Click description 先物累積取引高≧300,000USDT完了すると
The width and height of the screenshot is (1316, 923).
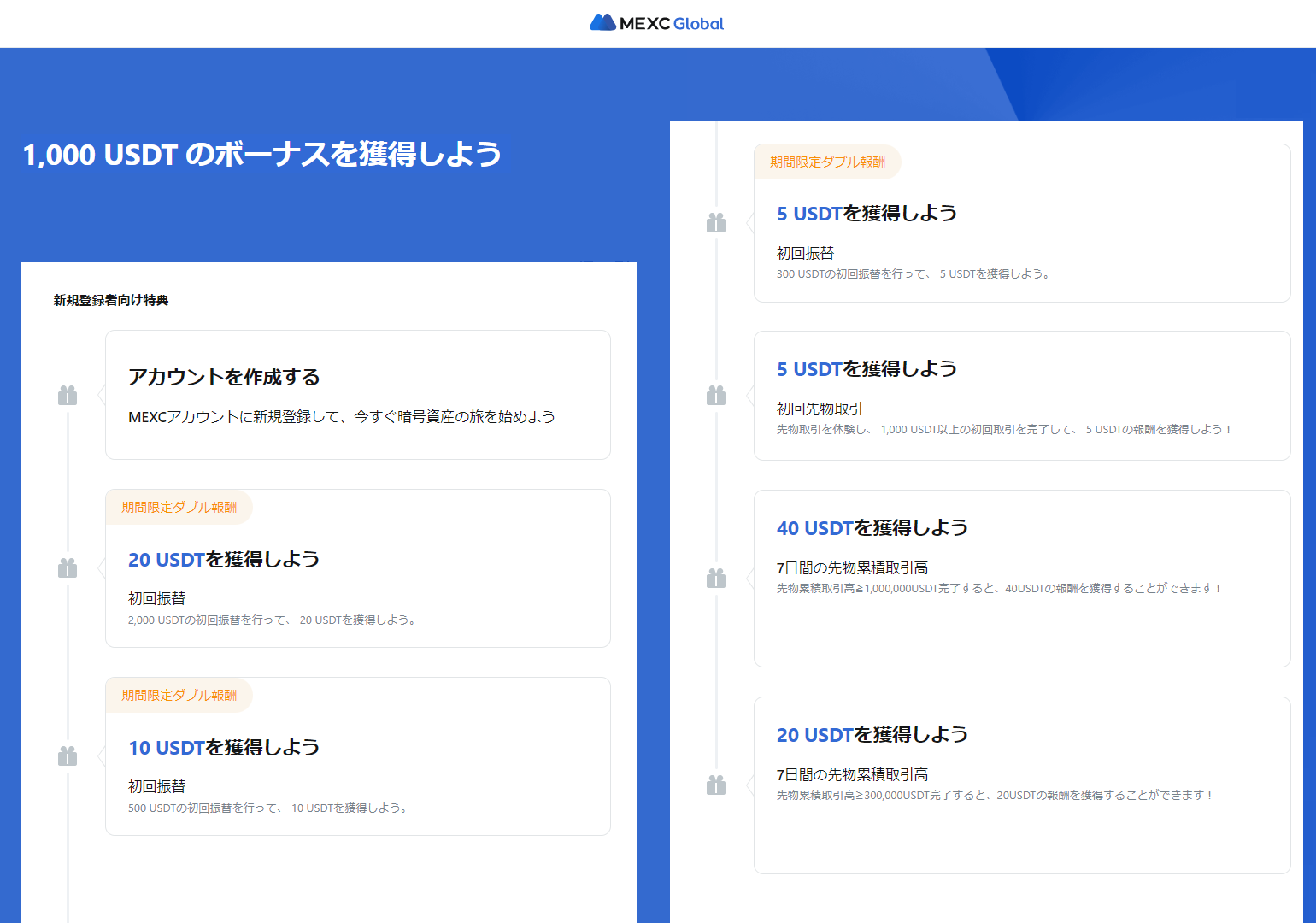(996, 795)
